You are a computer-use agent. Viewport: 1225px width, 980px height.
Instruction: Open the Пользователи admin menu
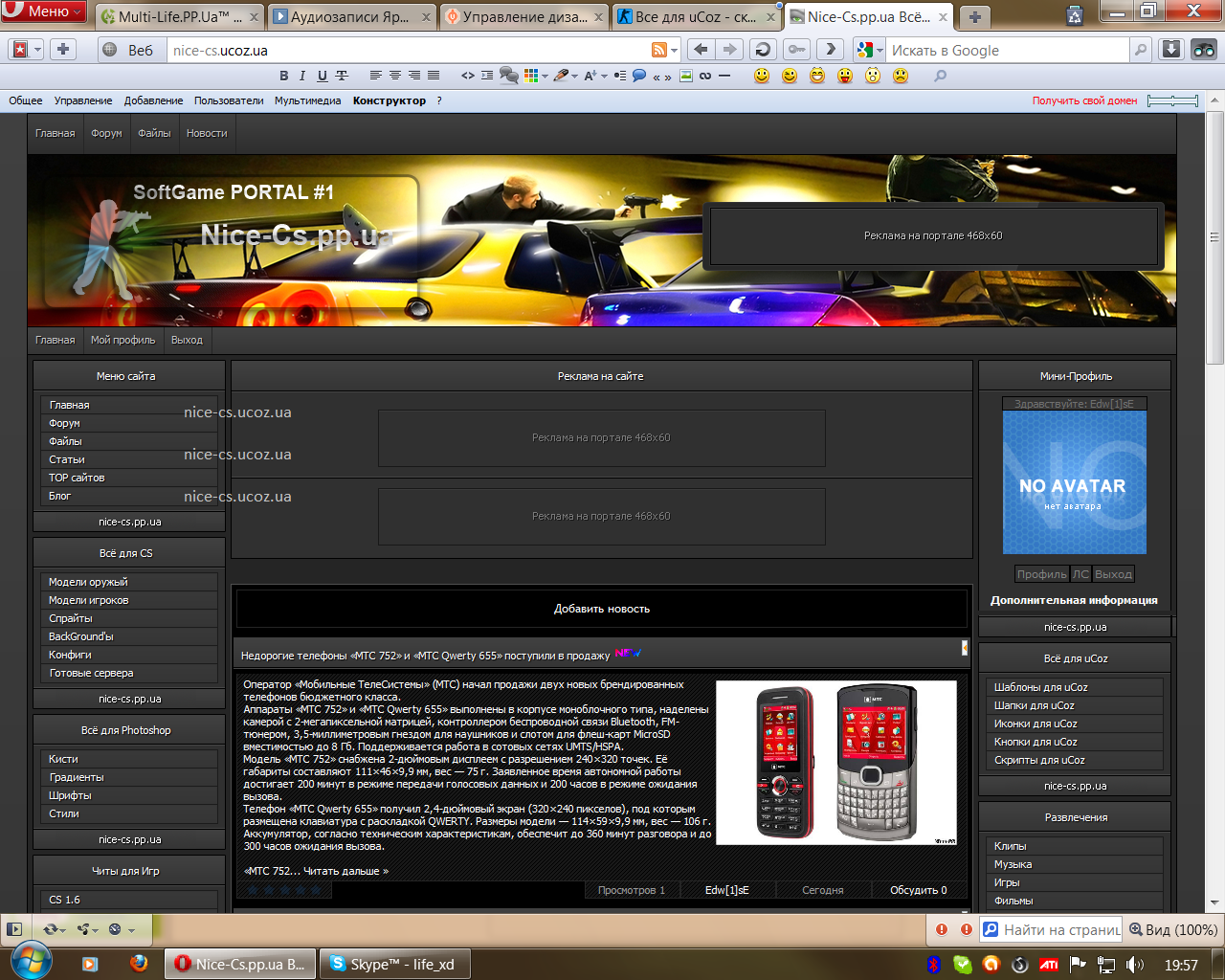(x=229, y=100)
